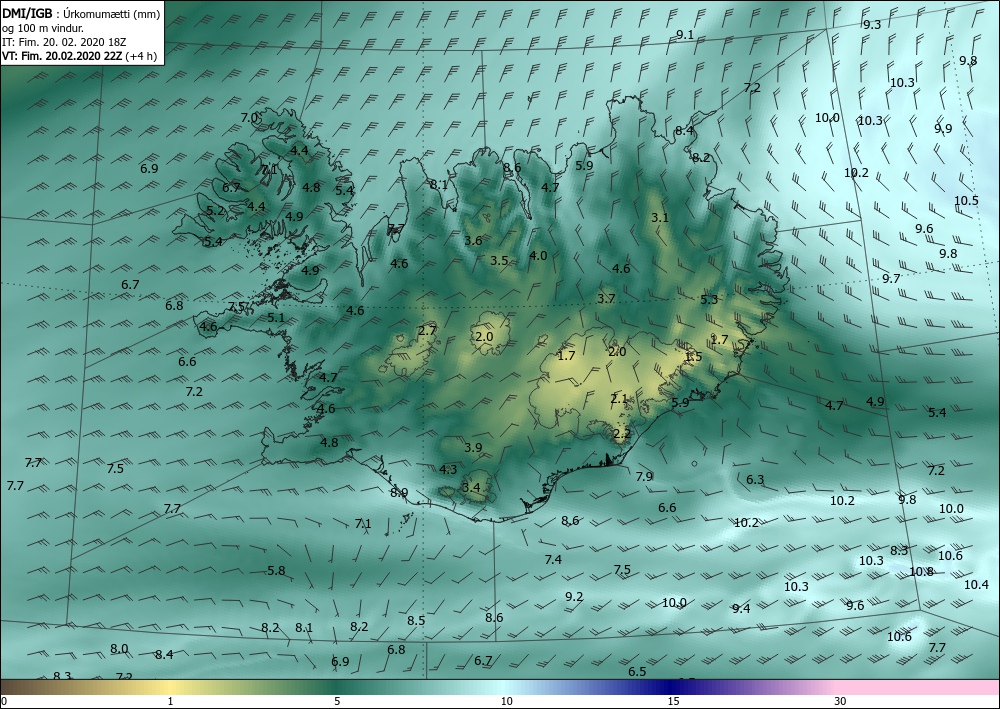Viewport: 1000px width, 709px height.
Task: Click the 3.9 value on the map
Action: [x=473, y=448]
